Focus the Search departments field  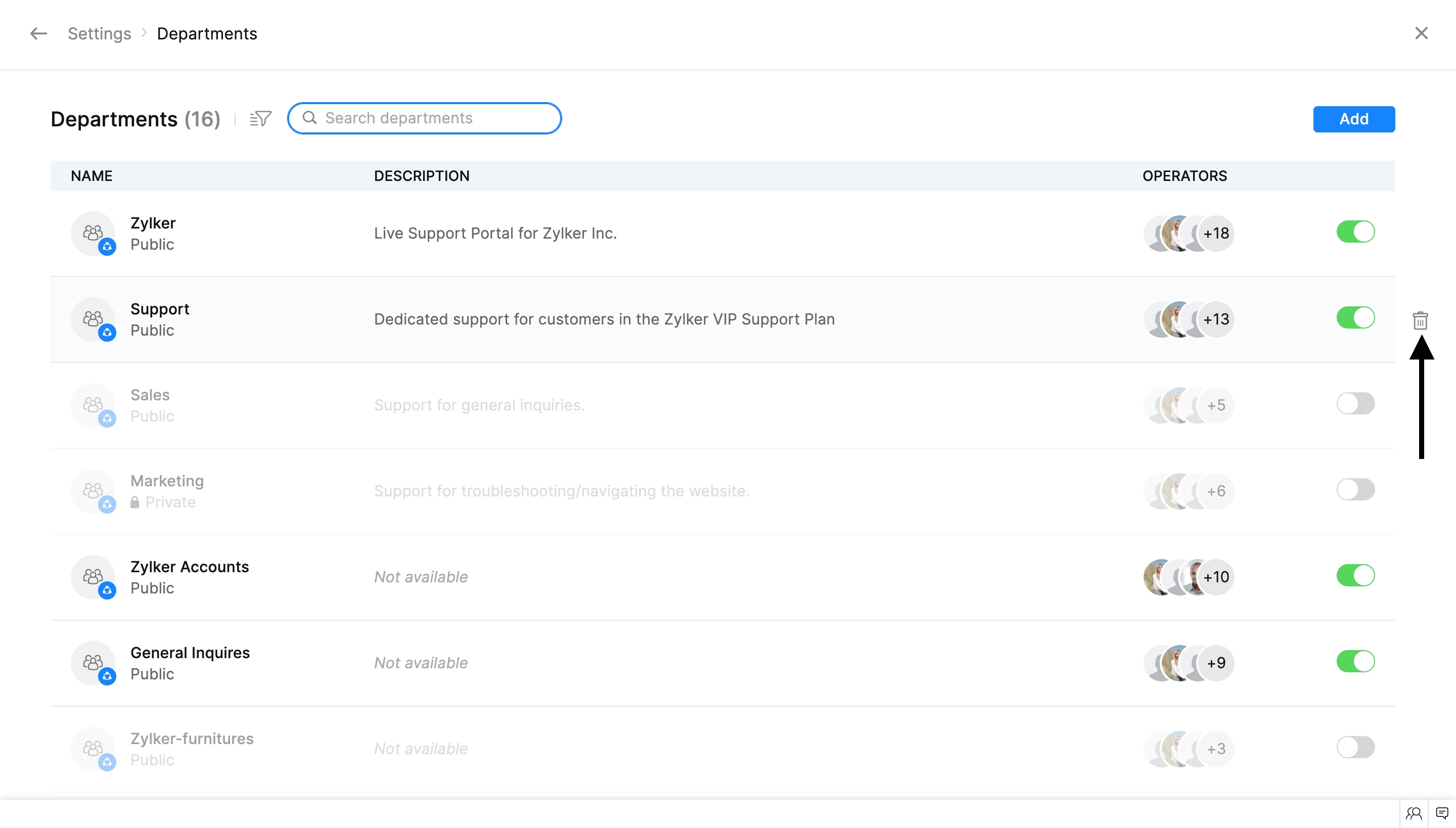[x=432, y=118]
